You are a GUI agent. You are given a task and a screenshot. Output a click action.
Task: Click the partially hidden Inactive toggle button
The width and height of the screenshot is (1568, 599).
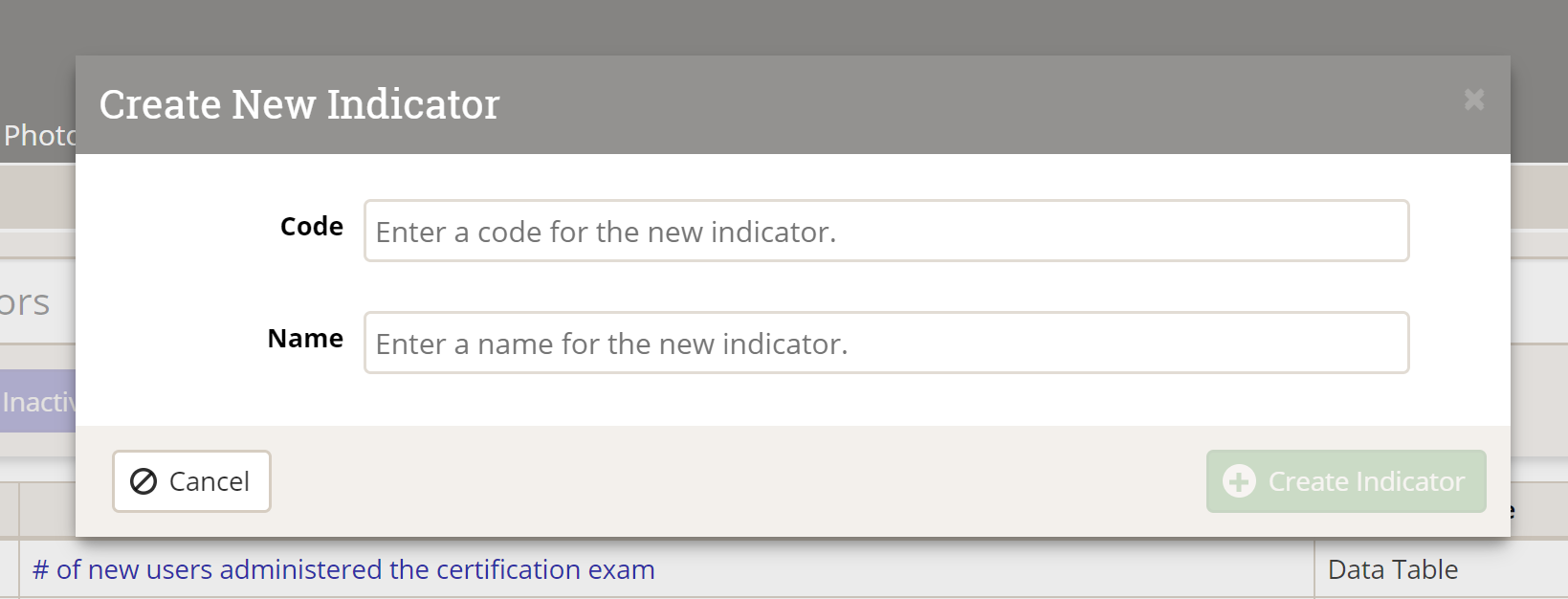38,402
